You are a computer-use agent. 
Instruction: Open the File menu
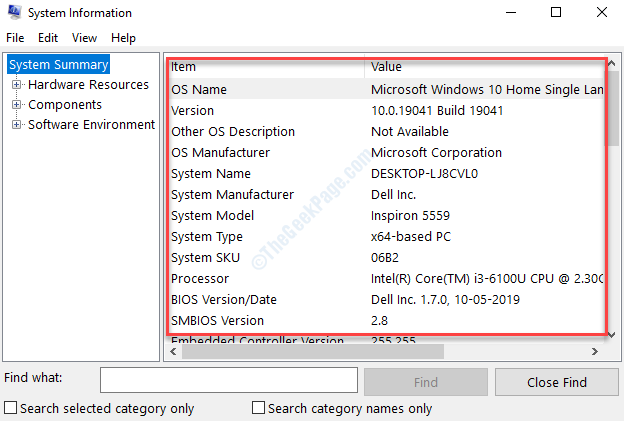(x=15, y=38)
